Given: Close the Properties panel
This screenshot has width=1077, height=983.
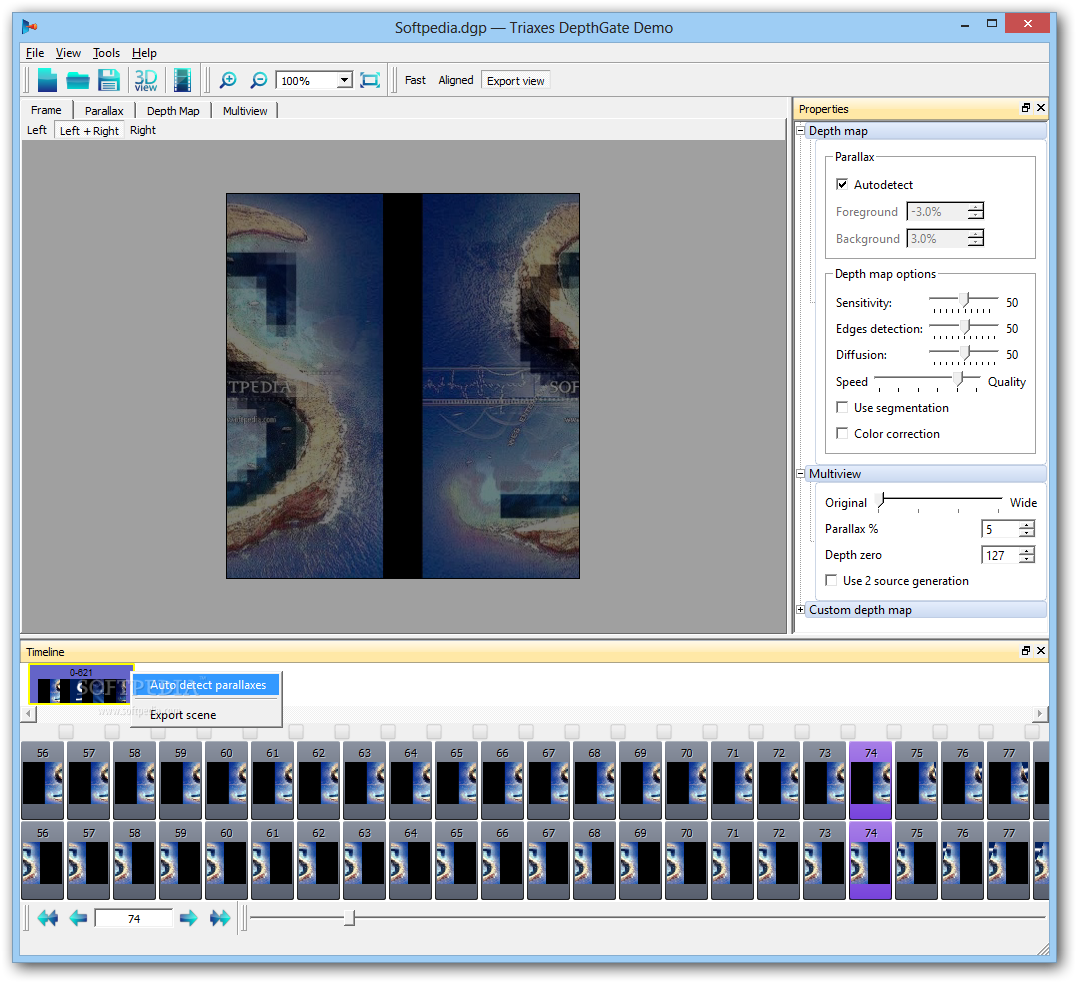Looking at the screenshot, I should pyautogui.click(x=1041, y=108).
